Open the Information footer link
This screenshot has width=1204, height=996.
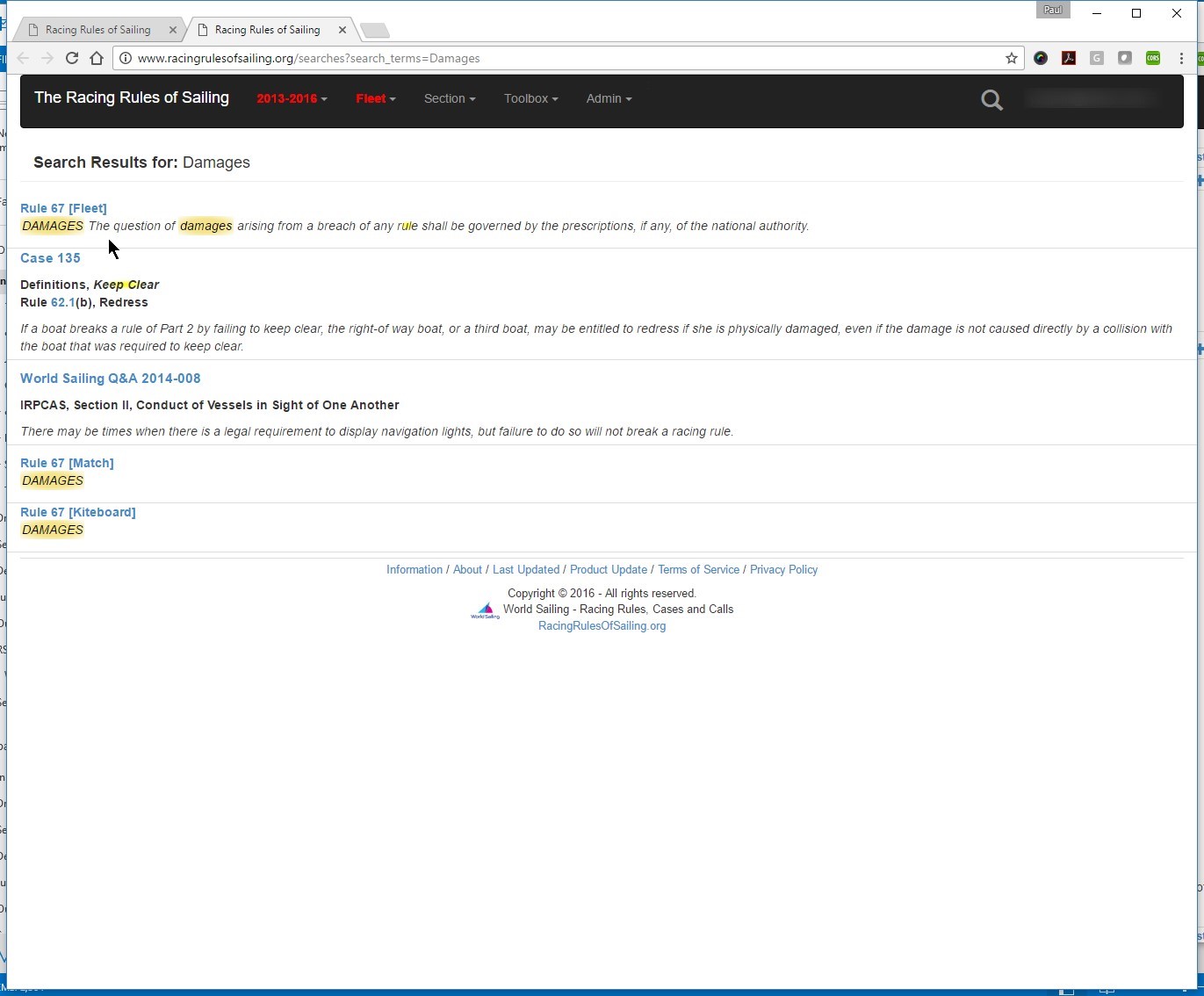point(415,570)
